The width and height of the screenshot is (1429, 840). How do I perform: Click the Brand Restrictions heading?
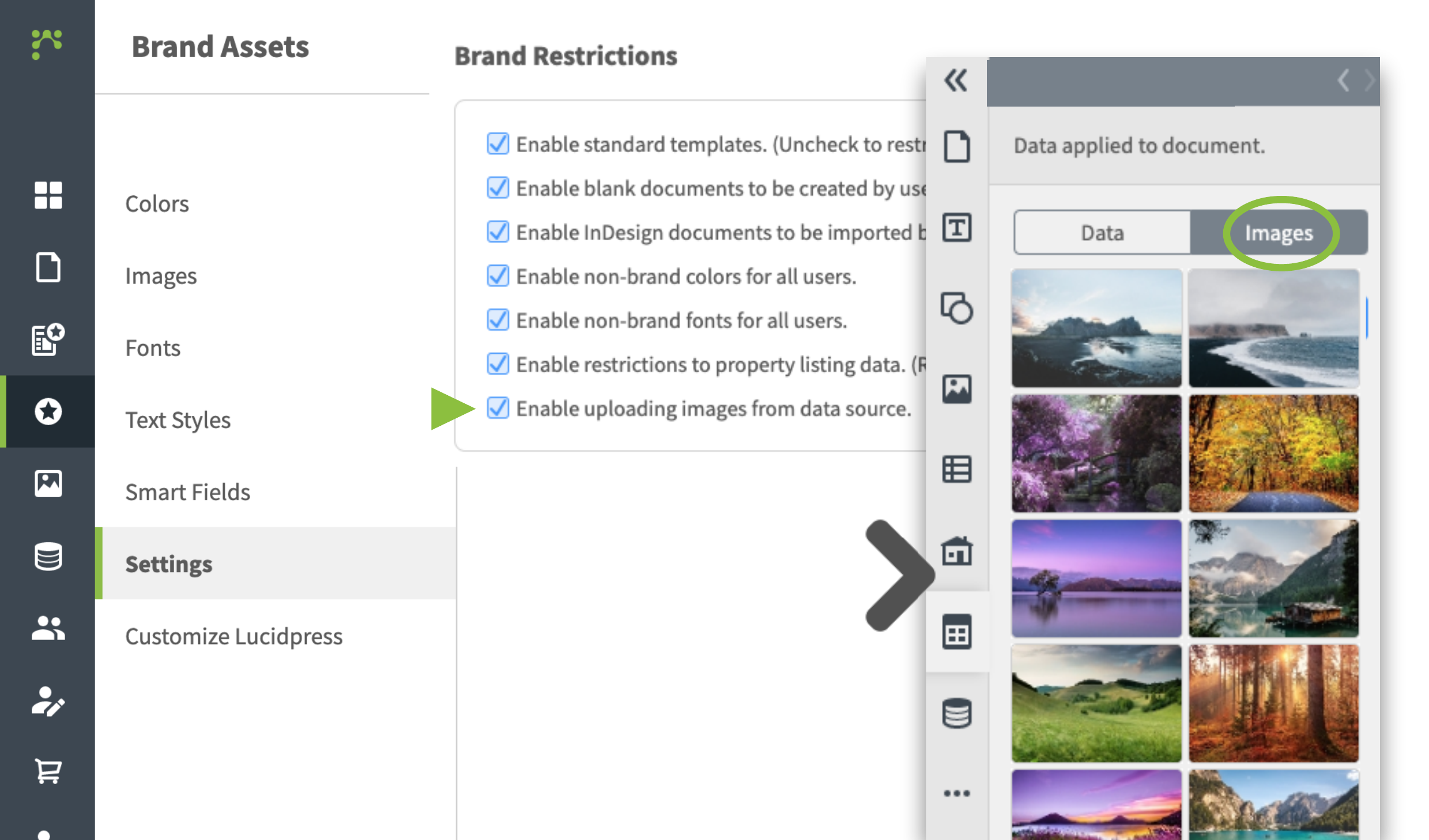565,56
